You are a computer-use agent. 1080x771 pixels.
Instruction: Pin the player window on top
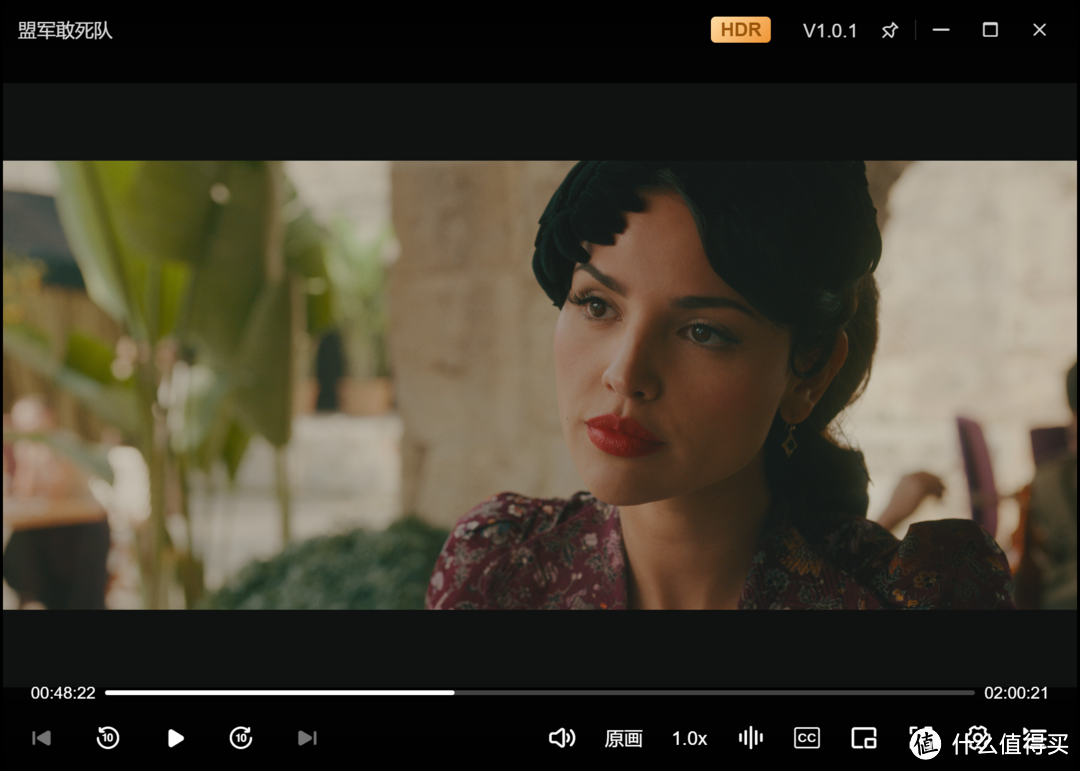(x=889, y=30)
